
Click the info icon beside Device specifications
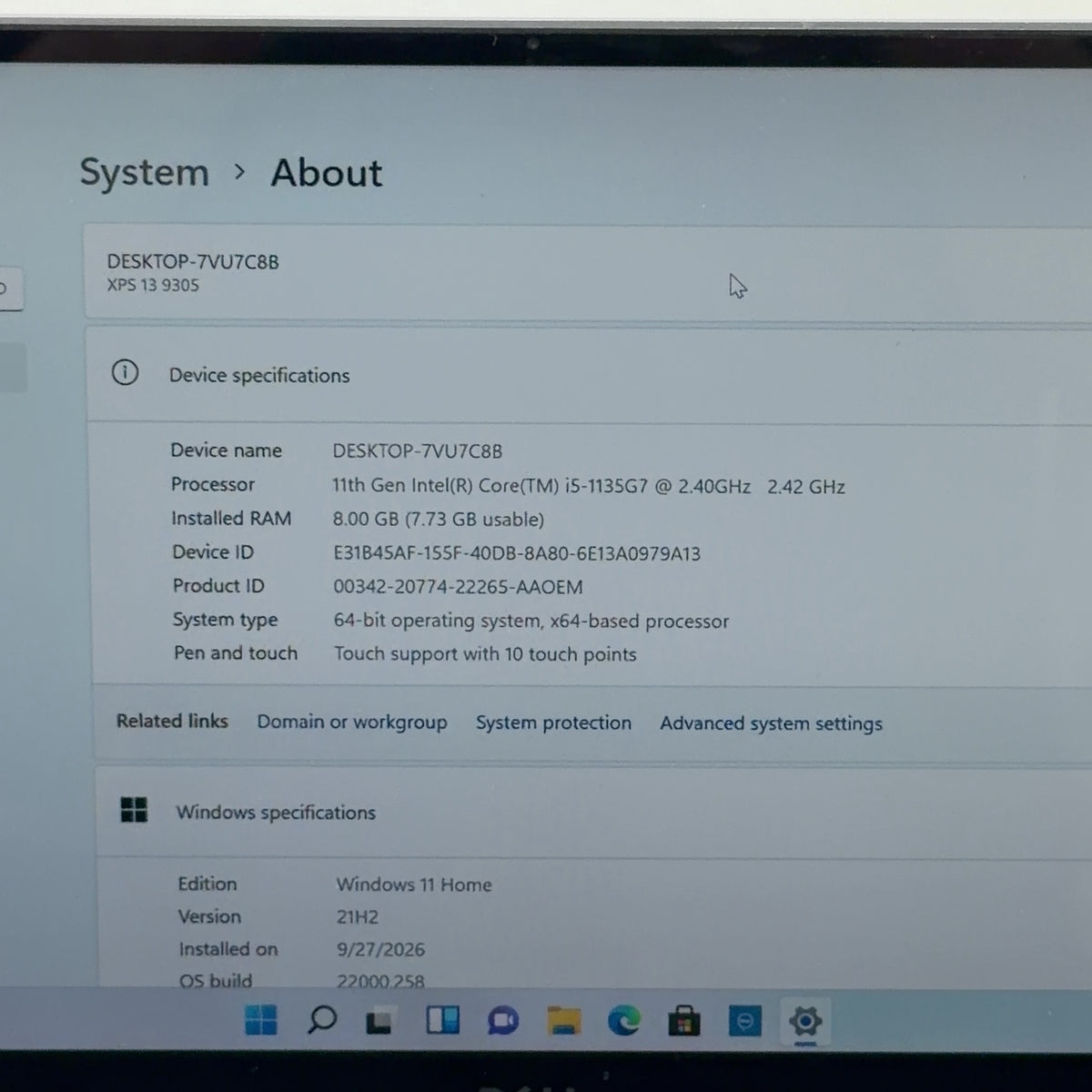pyautogui.click(x=125, y=372)
